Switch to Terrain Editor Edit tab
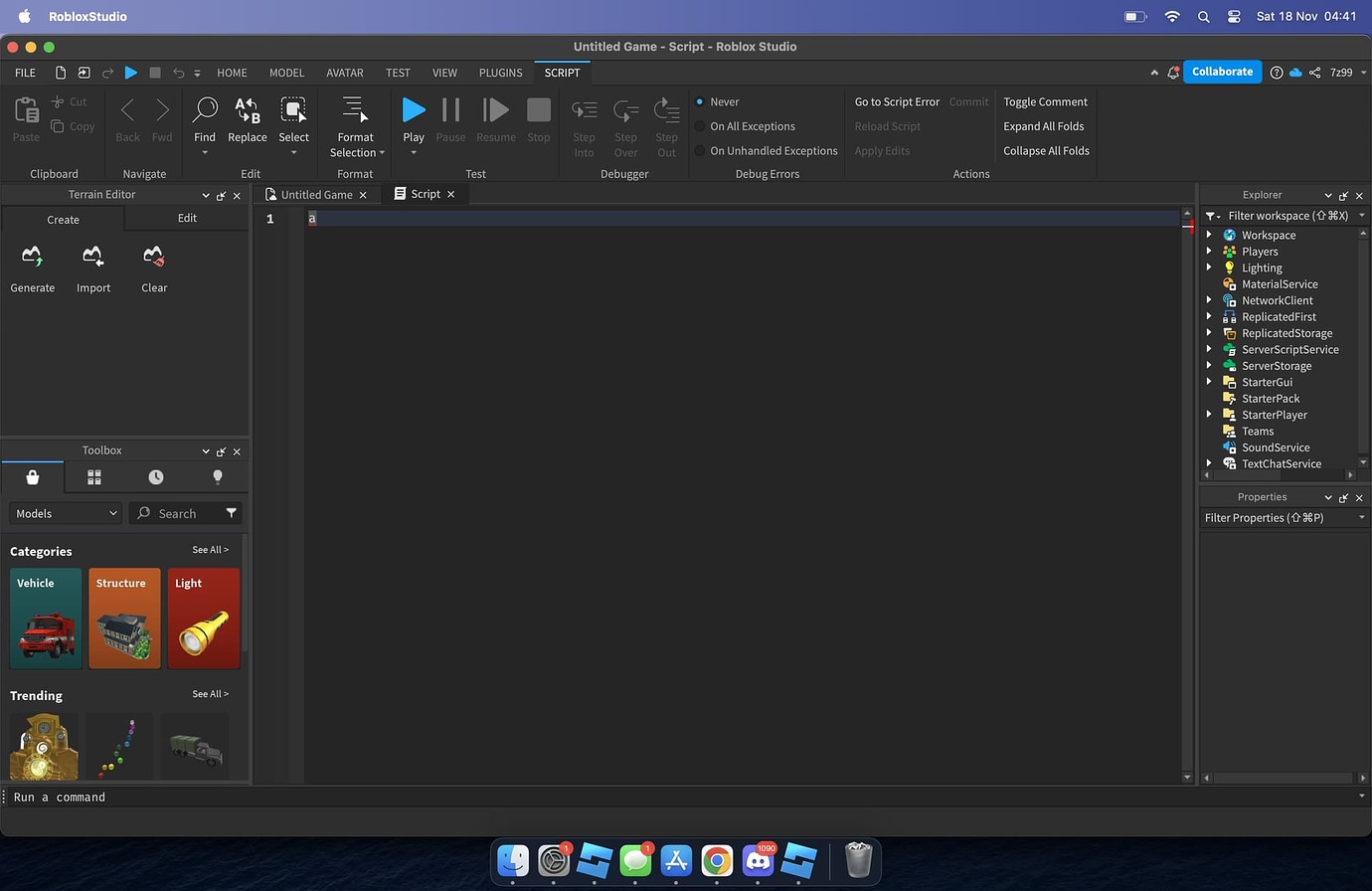This screenshot has width=1372, height=891. 187,218
